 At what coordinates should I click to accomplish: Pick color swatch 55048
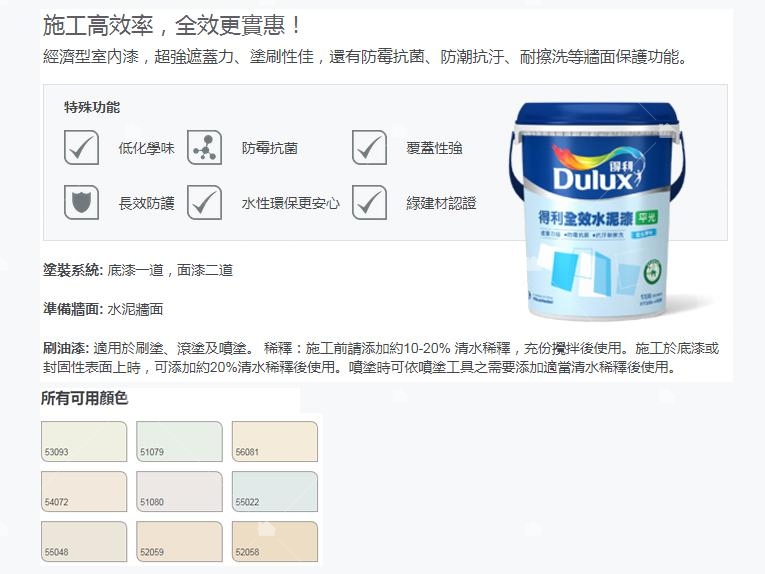(84, 541)
